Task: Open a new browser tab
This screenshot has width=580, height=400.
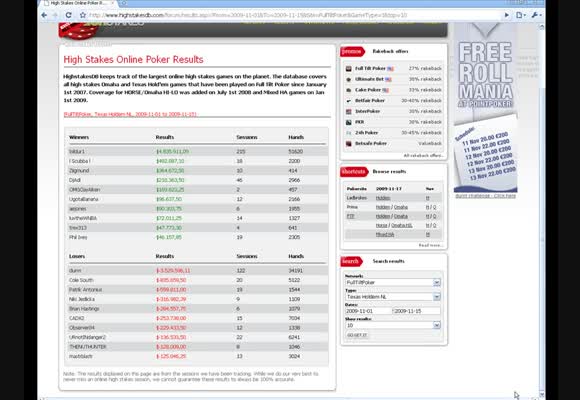Action: [x=124, y=3]
